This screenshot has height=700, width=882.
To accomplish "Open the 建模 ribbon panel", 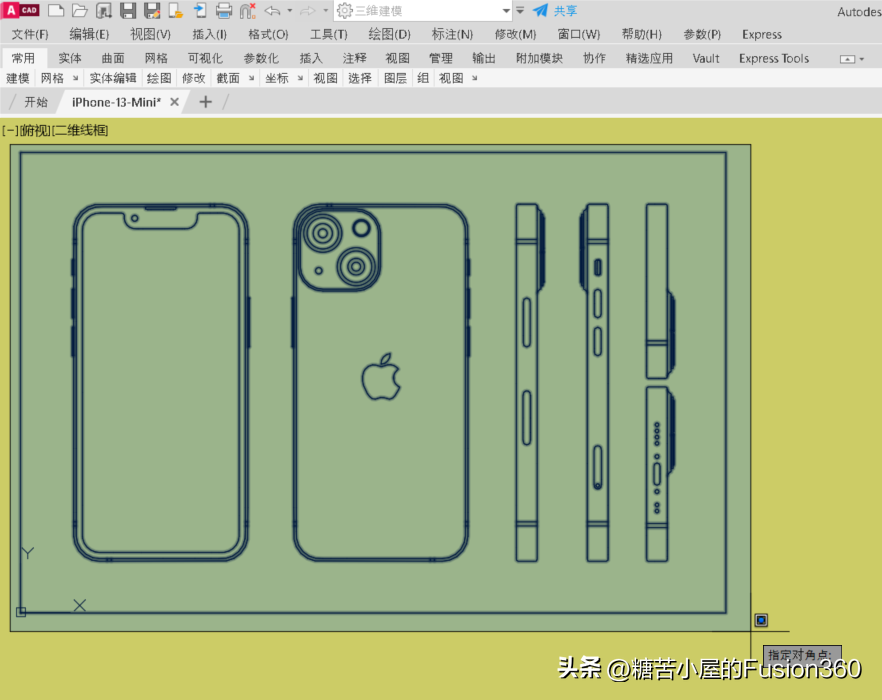I will click(x=17, y=78).
